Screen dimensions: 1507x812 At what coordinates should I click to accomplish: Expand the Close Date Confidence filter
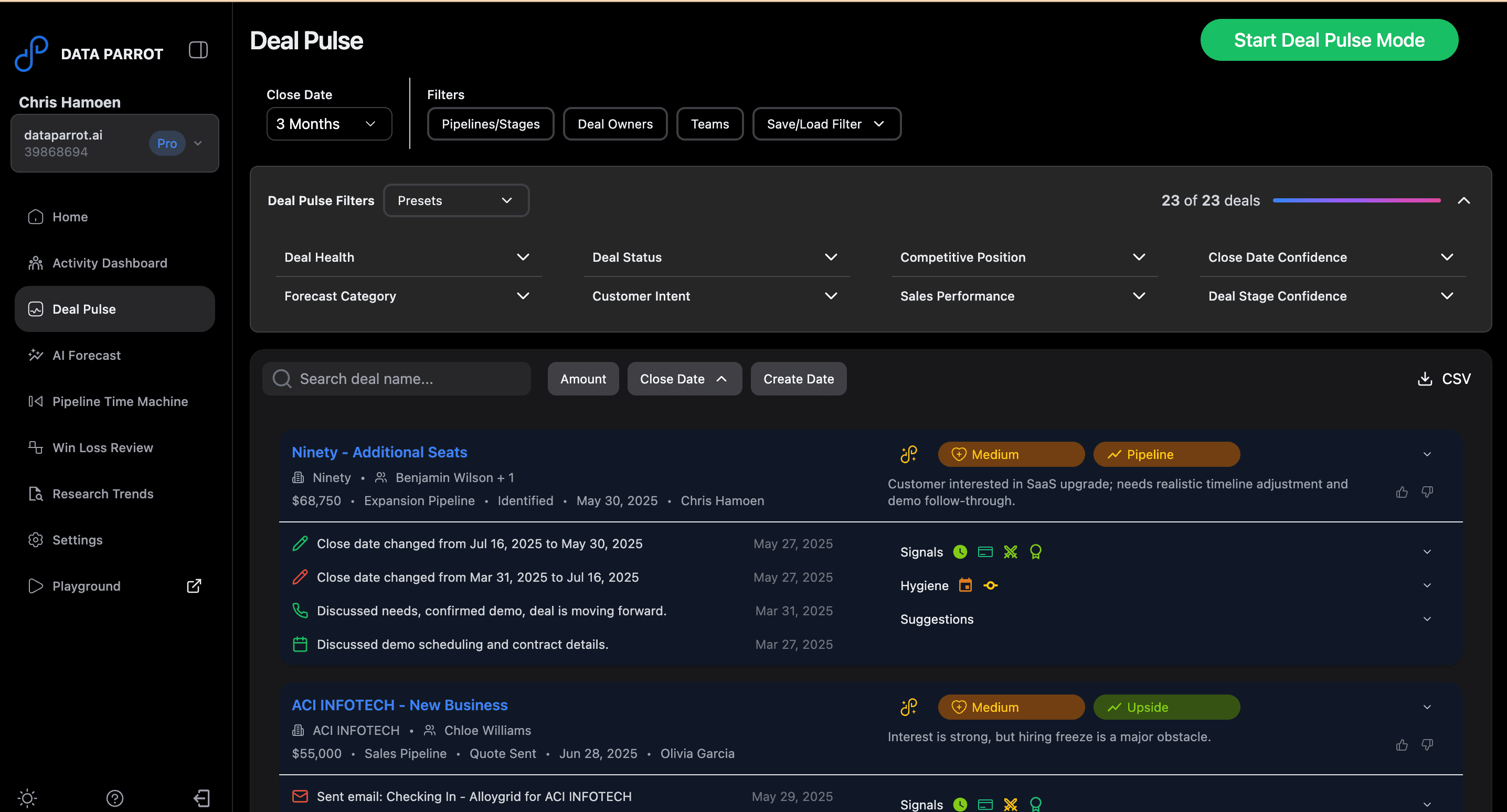click(x=1332, y=257)
